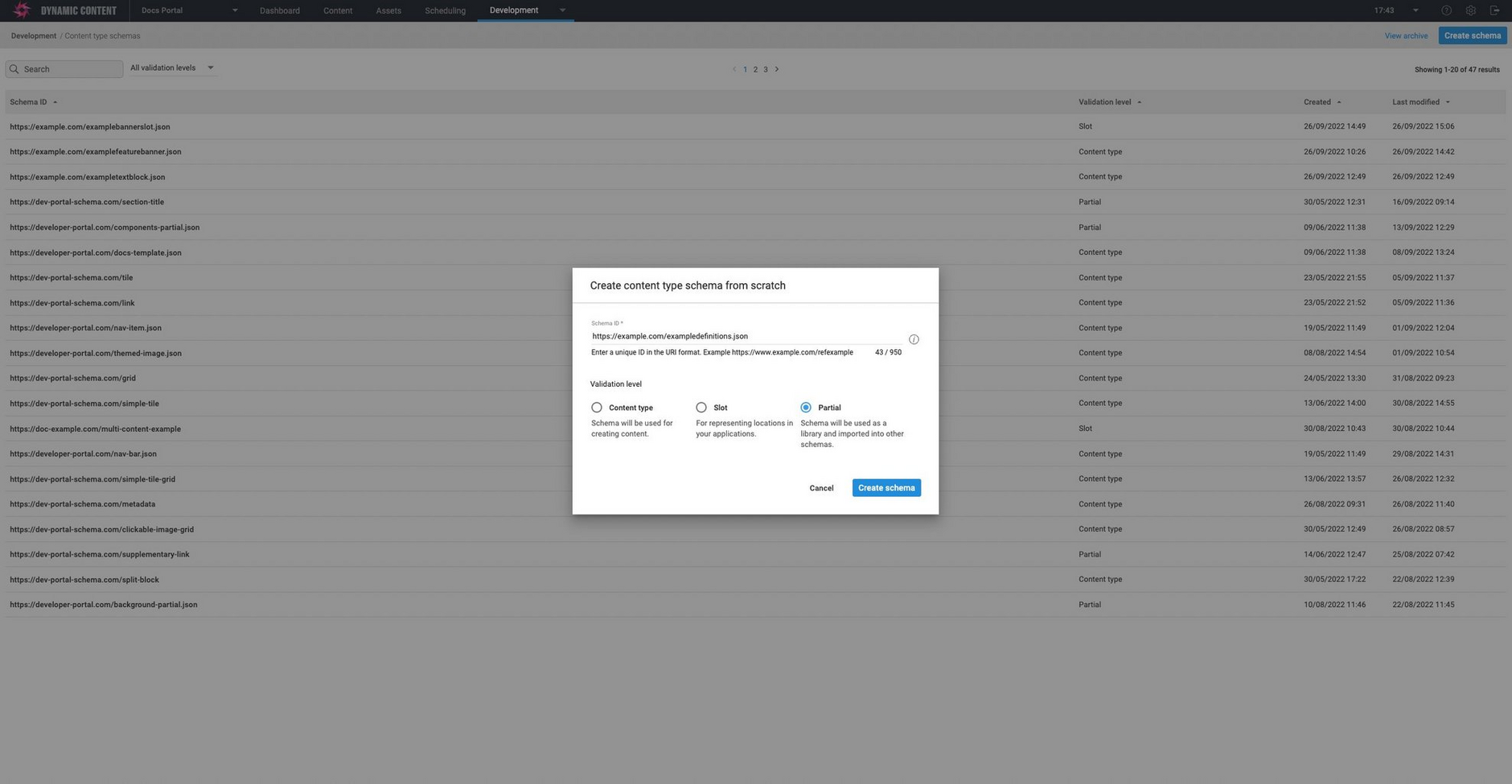Open dev-portal-schema.com/tile row
Viewport: 1512px width, 784px height.
click(755, 277)
